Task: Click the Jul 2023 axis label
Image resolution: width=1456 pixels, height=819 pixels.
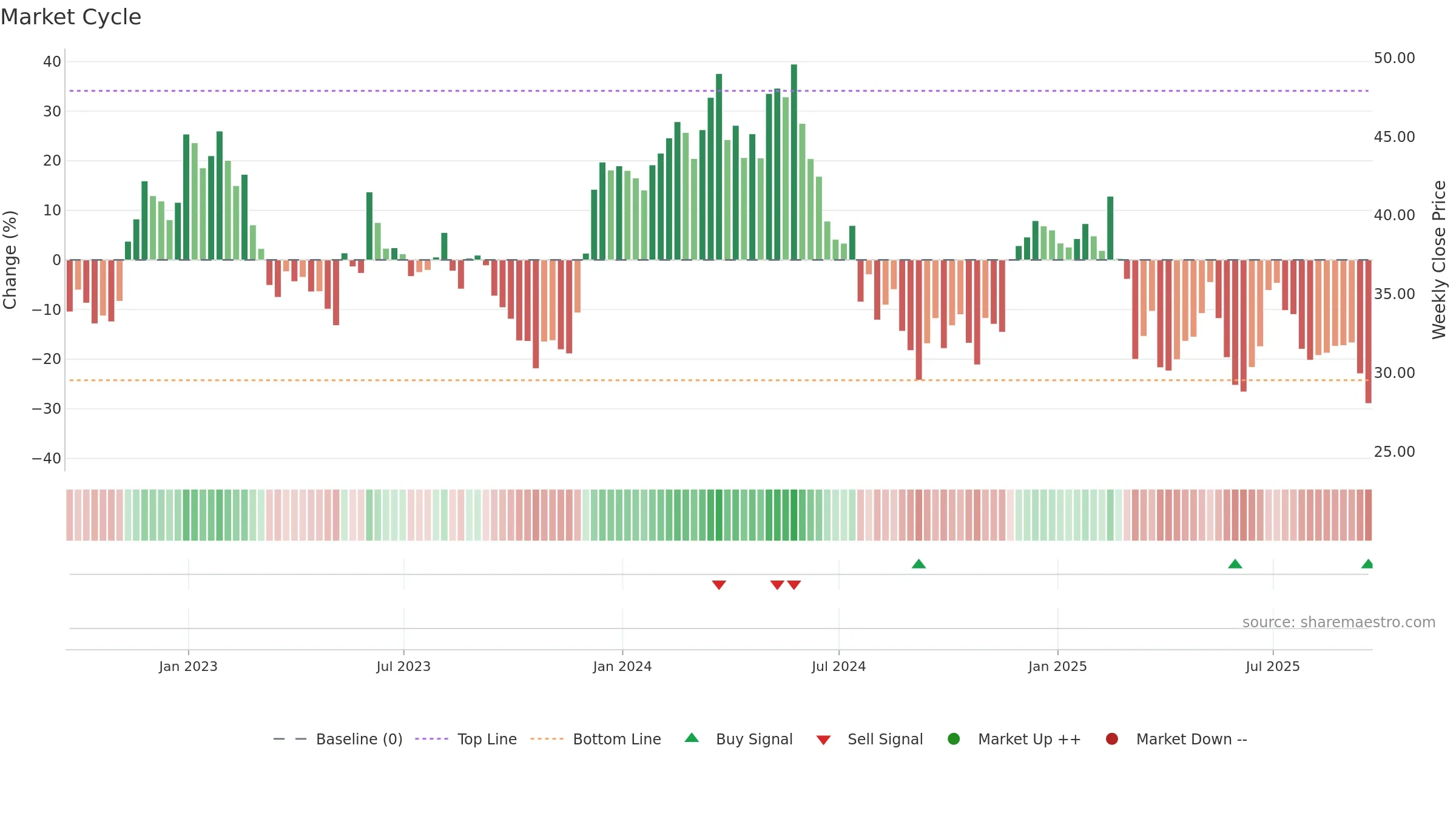Action: (403, 666)
